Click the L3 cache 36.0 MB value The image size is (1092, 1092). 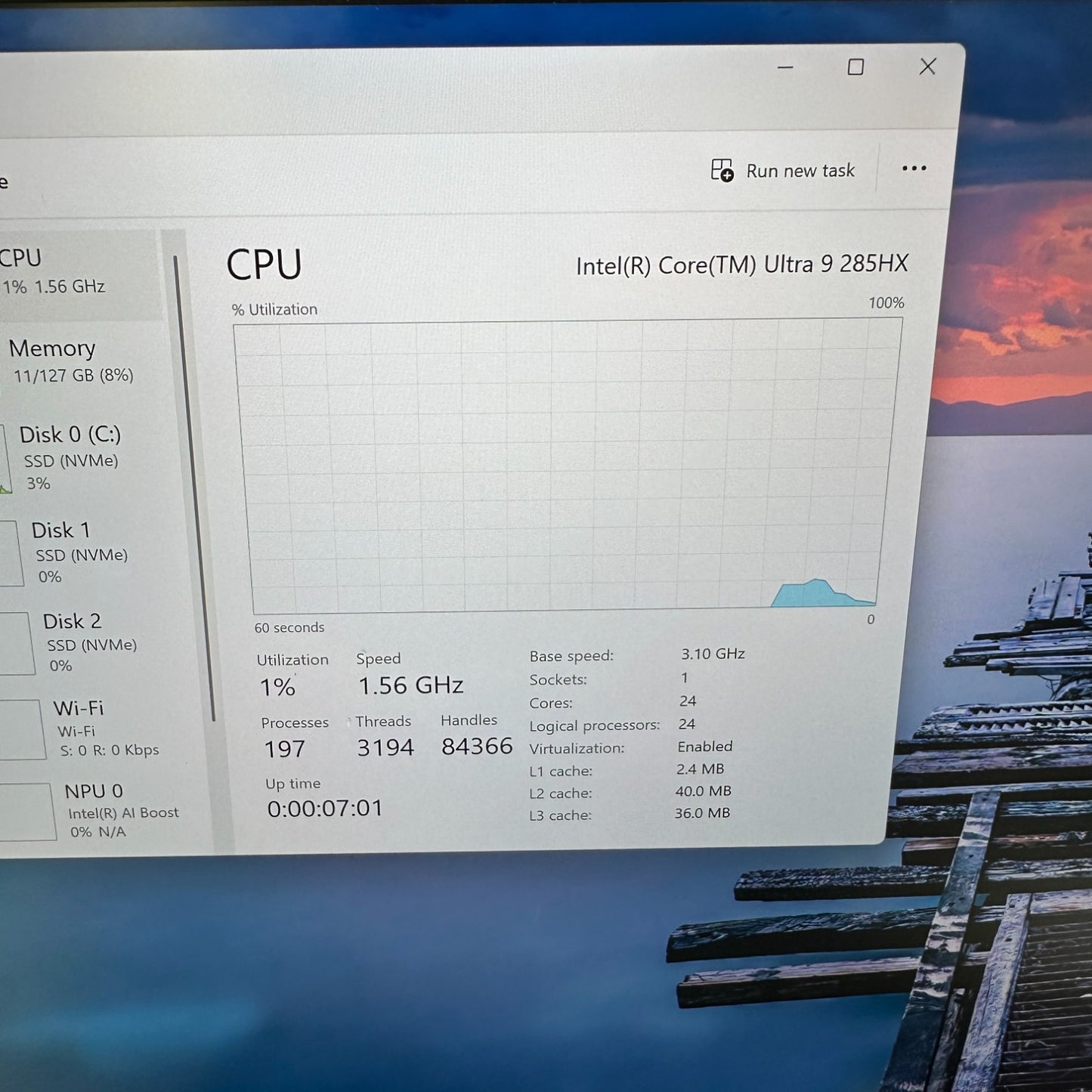point(702,813)
